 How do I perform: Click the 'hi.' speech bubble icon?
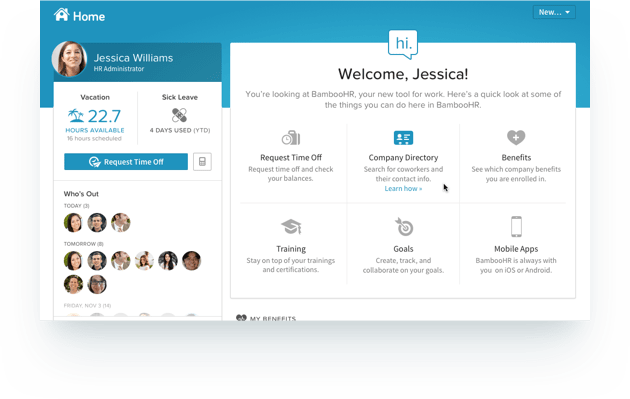(x=403, y=44)
